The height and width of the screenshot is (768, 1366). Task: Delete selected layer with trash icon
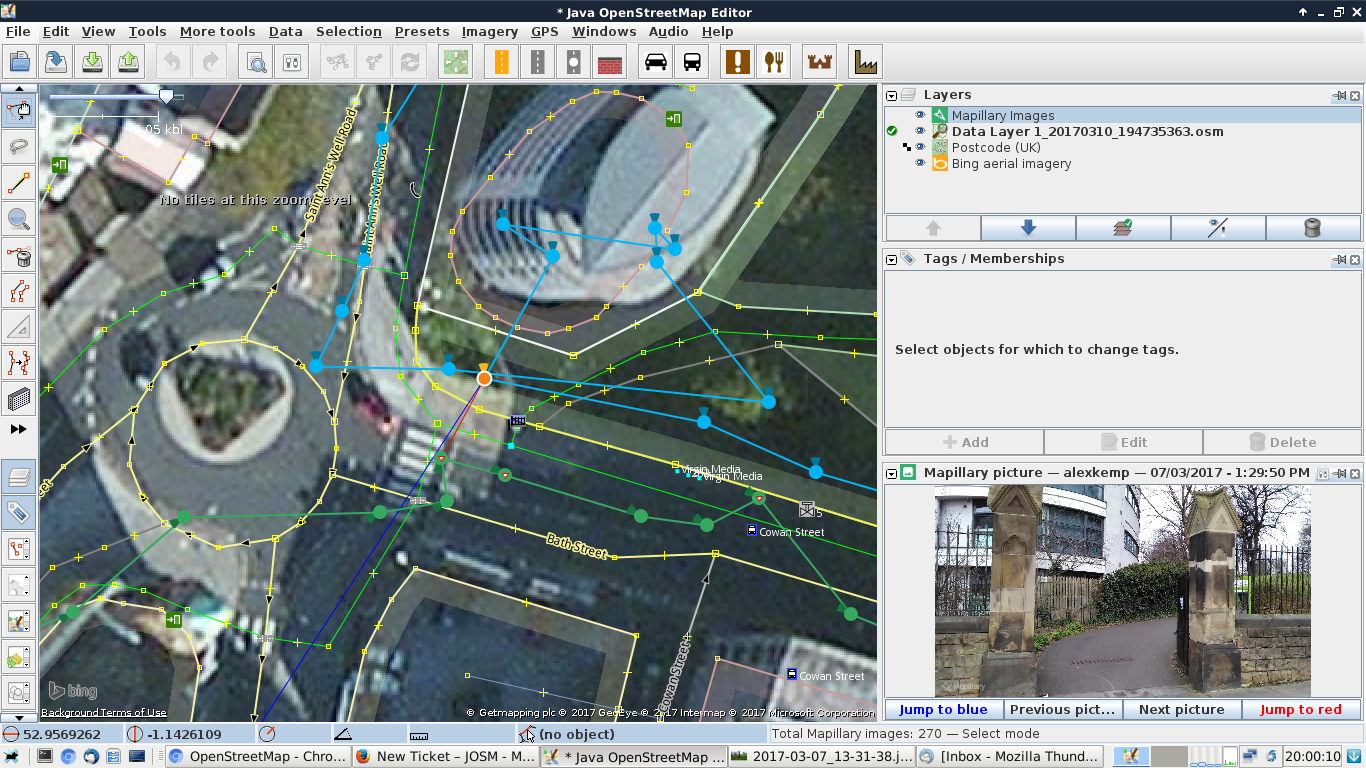1313,228
